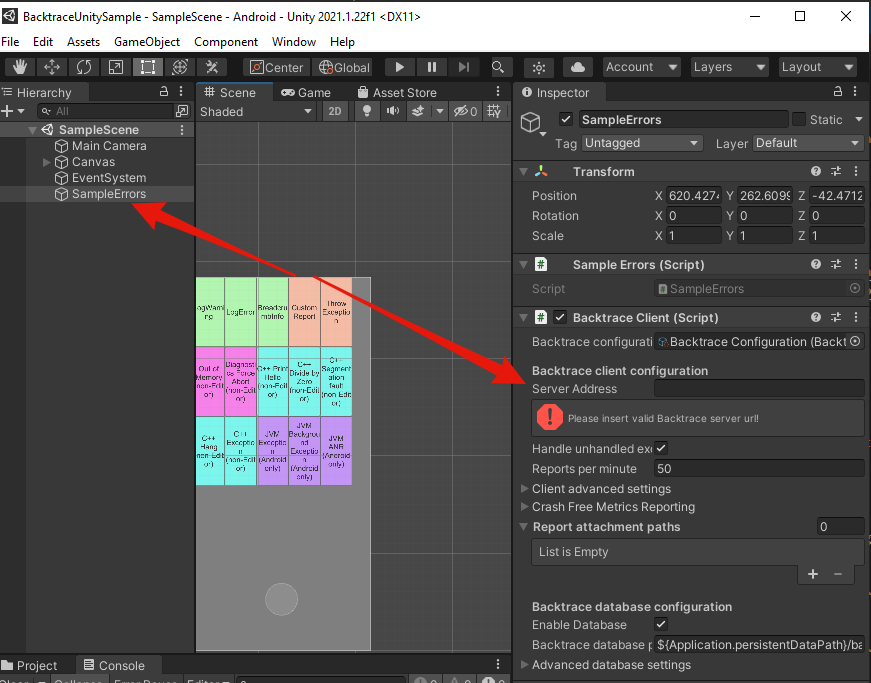The image size is (871, 683).
Task: Open the Component menu
Action: pyautogui.click(x=226, y=42)
